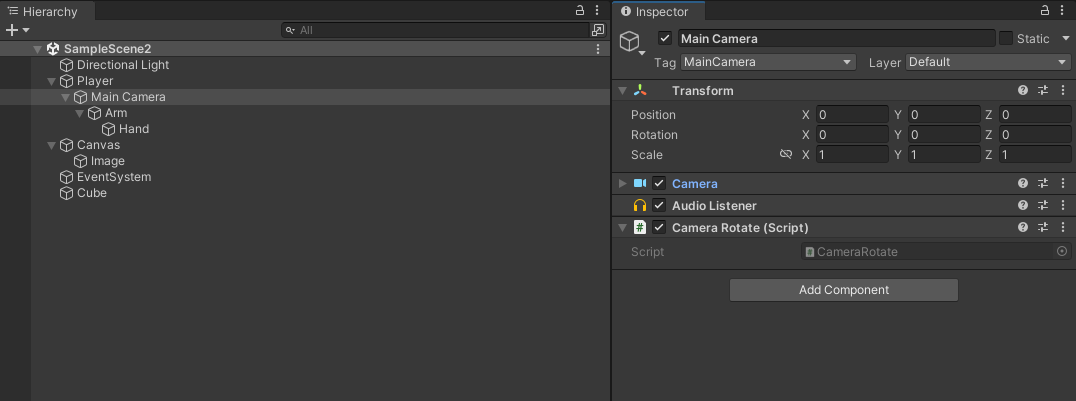Open Camera component context menu
Viewport: 1076px width, 401px height.
pyautogui.click(x=1063, y=183)
